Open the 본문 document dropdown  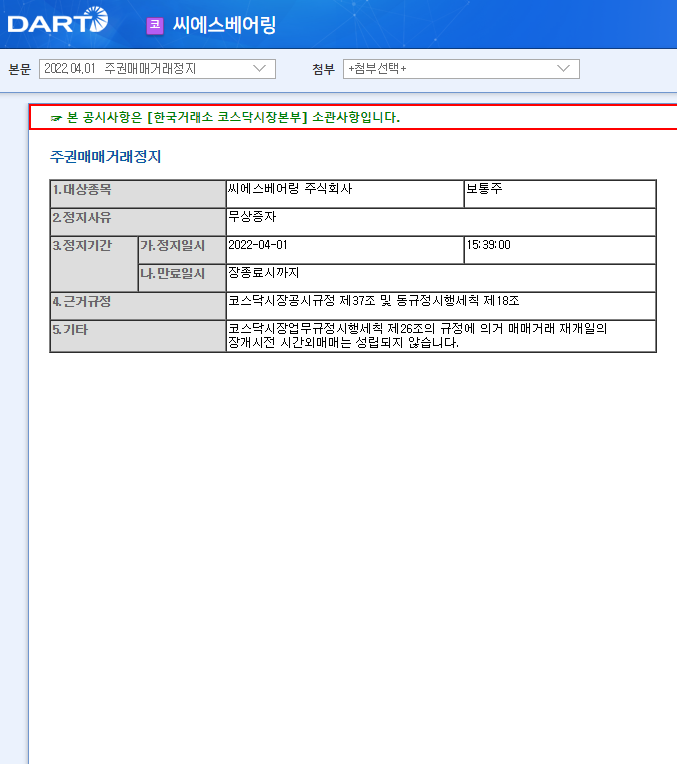click(157, 69)
